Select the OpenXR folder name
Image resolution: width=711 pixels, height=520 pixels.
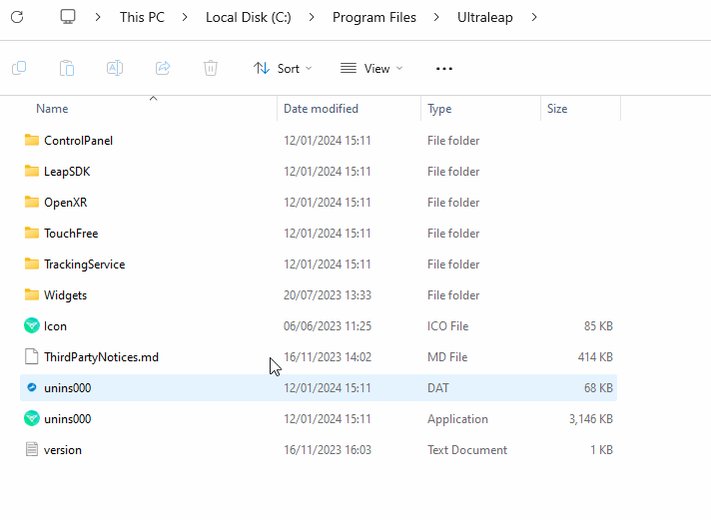[65, 202]
